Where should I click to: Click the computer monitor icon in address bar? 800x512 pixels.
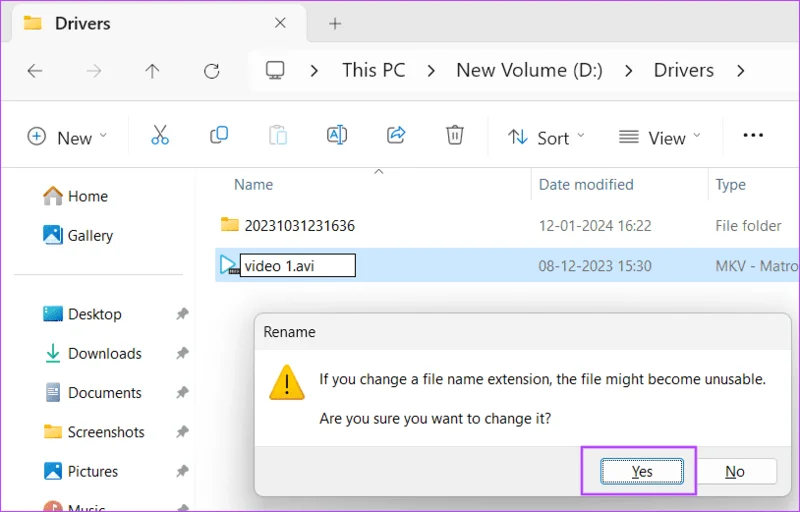coord(275,70)
